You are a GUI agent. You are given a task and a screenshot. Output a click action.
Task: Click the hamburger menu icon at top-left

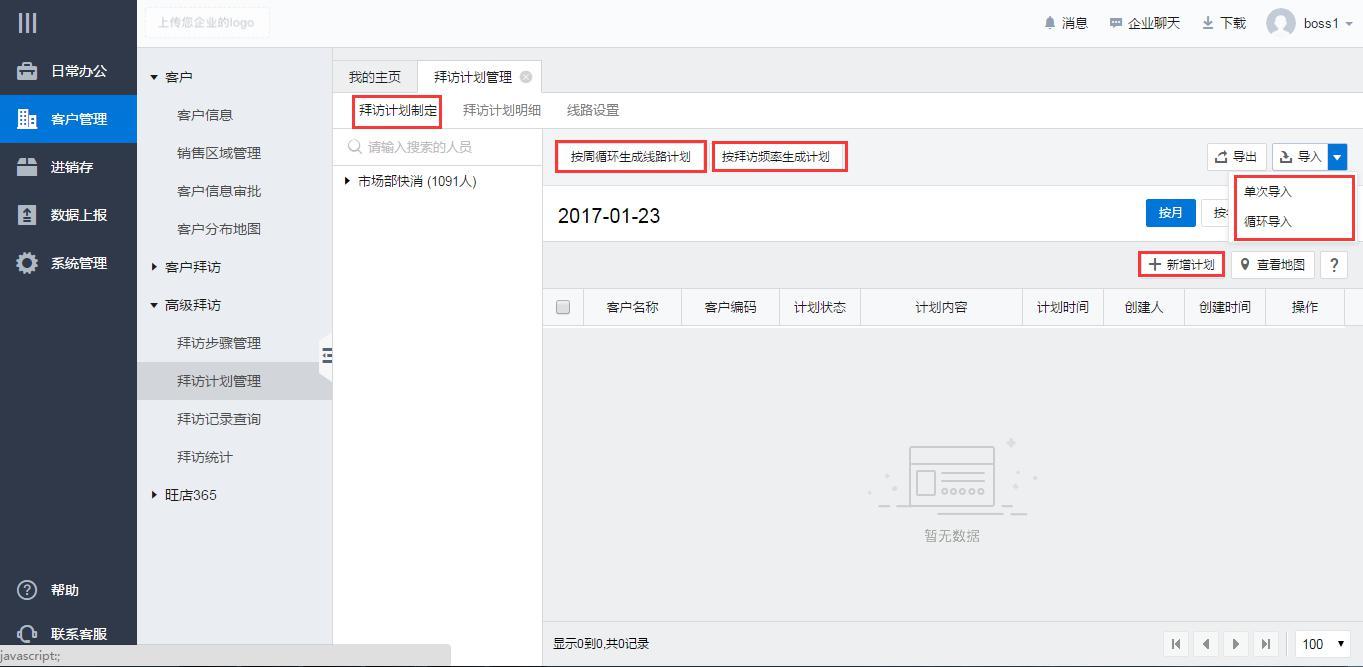(27, 23)
